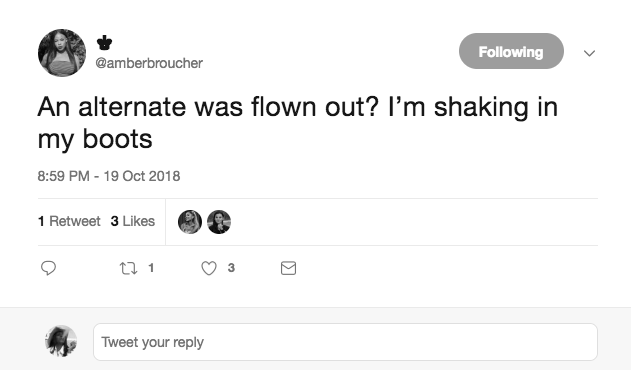Open the 3 Likes list
The image size is (631, 370).
pos(133,221)
